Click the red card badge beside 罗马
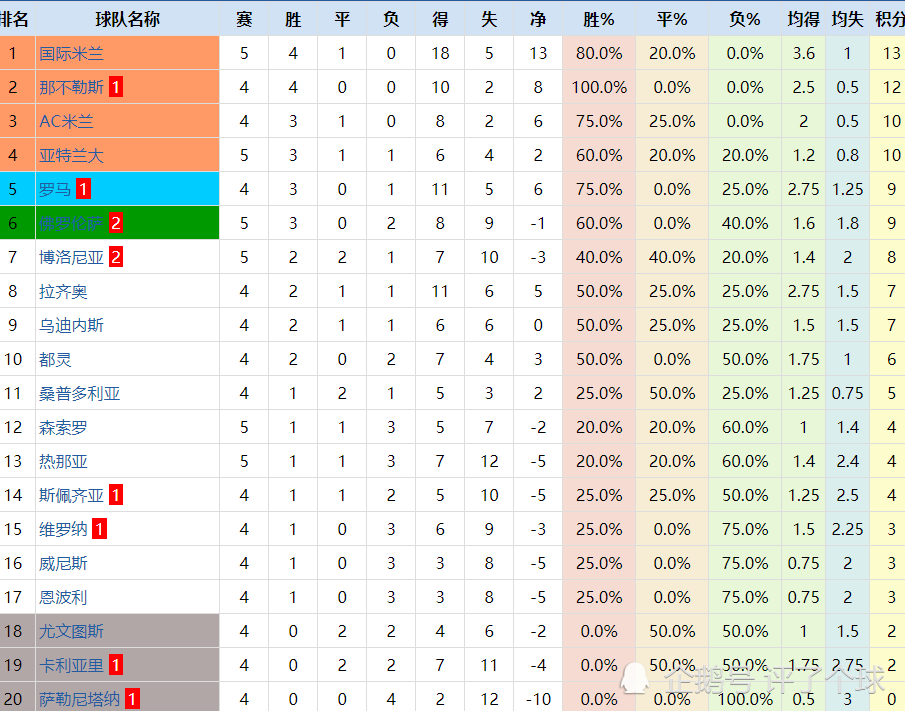The height and width of the screenshot is (711, 905). [x=83, y=189]
